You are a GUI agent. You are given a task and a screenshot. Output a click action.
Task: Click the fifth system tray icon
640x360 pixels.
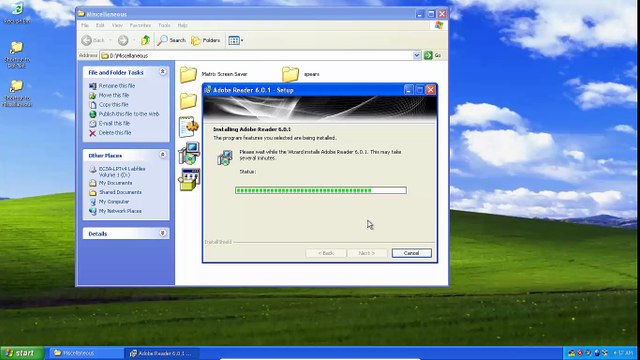[x=605, y=353]
